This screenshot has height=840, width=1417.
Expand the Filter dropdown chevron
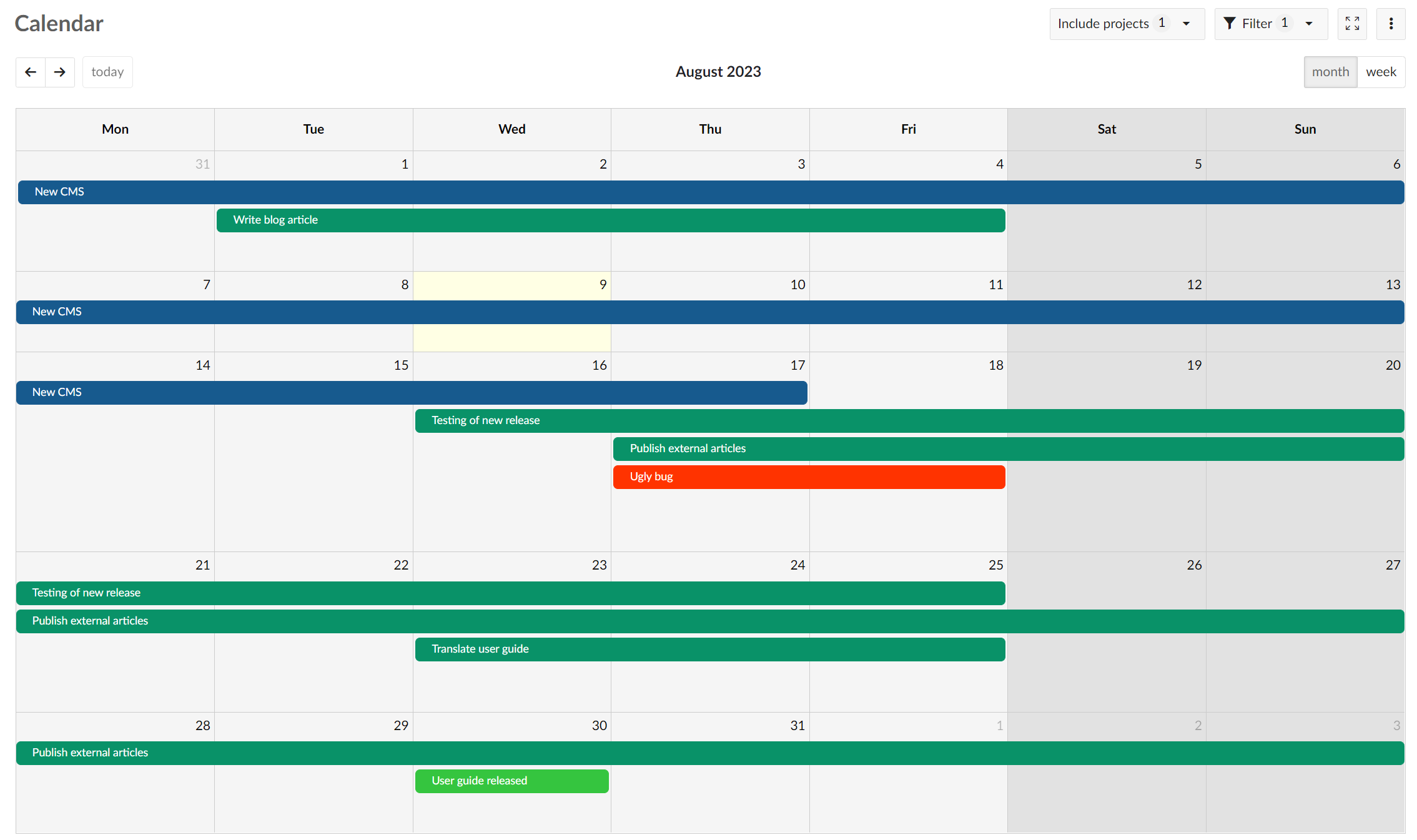1309,24
